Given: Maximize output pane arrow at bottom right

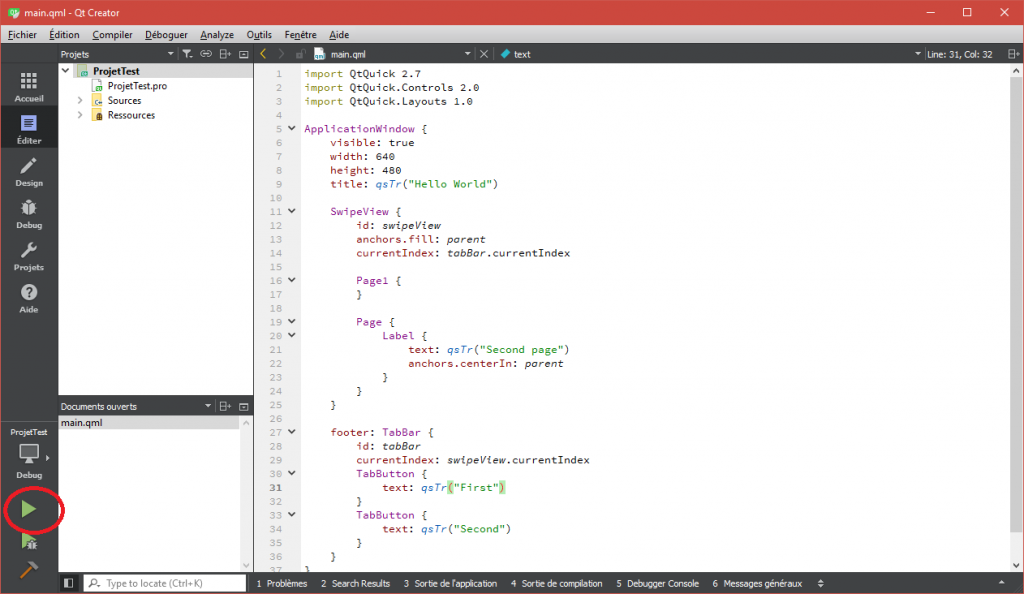Looking at the screenshot, I should [1001, 583].
